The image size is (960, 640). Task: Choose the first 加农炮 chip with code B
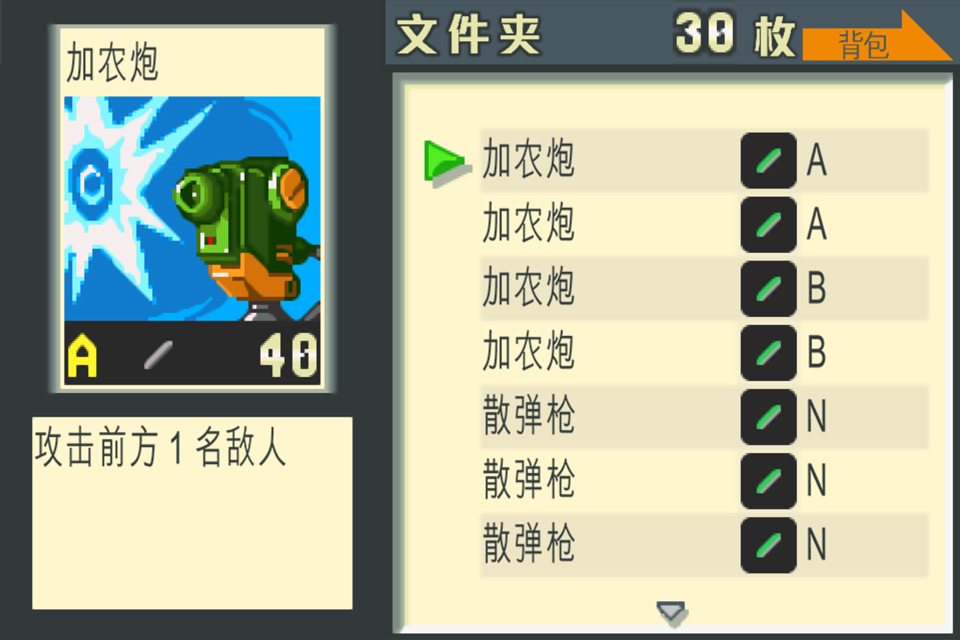click(x=704, y=288)
